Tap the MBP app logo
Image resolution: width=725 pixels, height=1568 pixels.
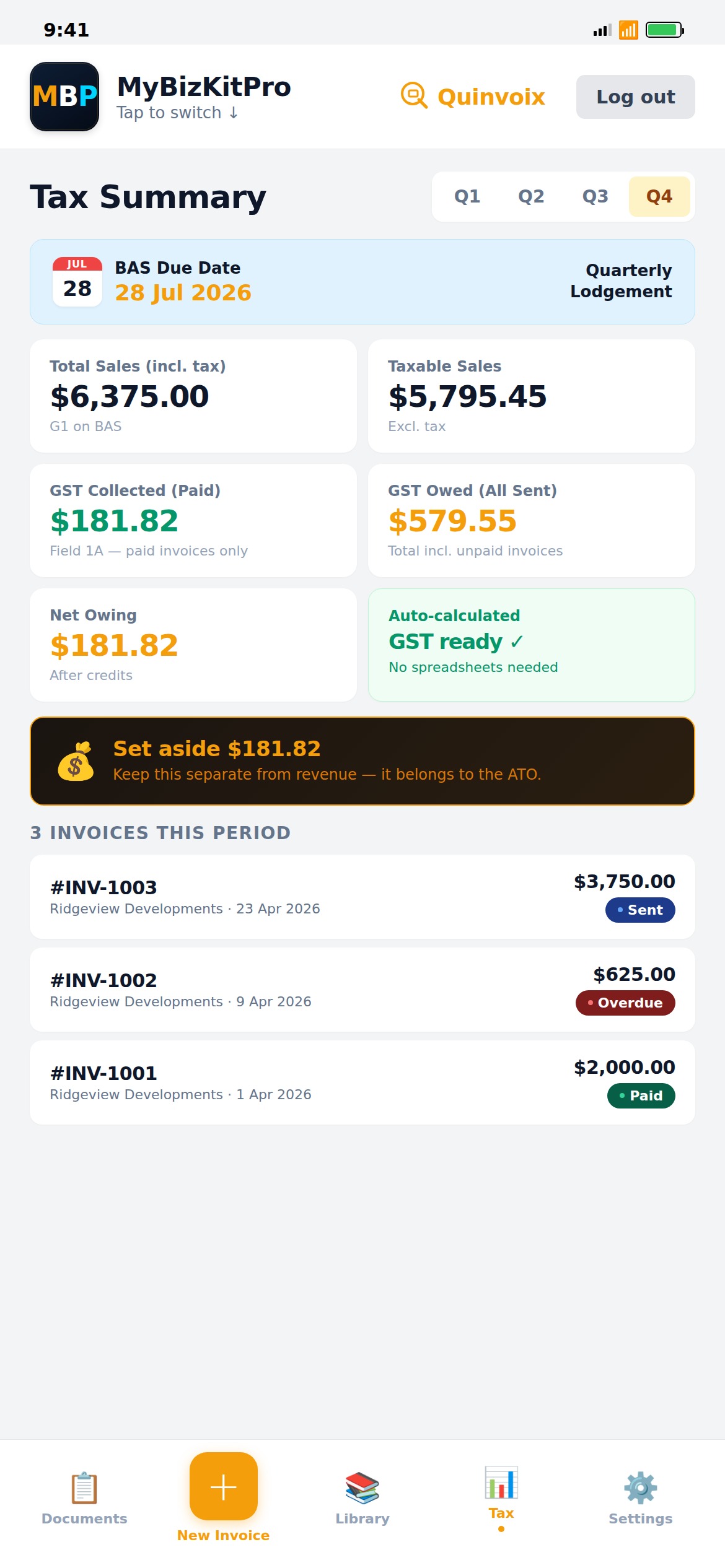pyautogui.click(x=64, y=96)
